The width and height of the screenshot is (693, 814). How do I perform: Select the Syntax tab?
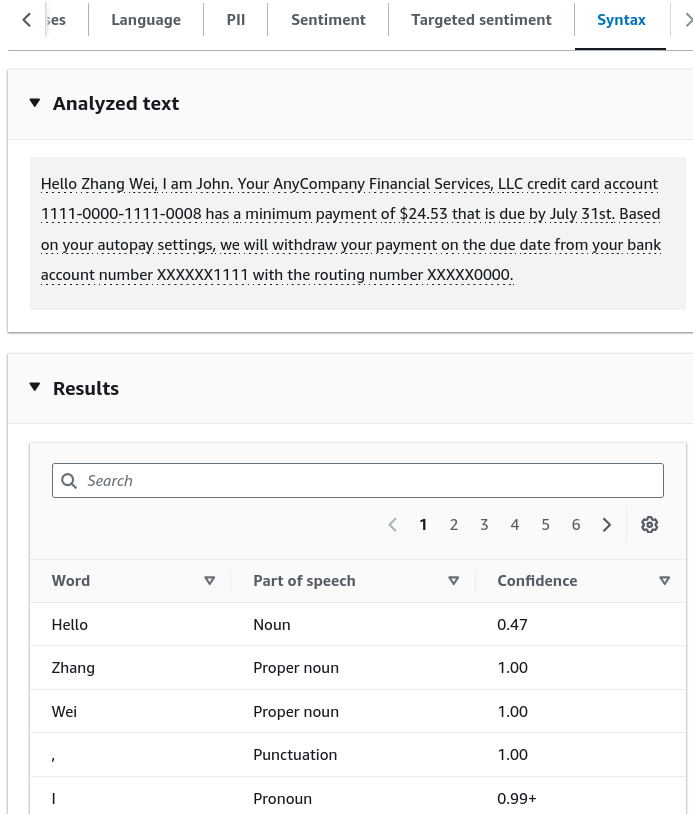point(621,20)
